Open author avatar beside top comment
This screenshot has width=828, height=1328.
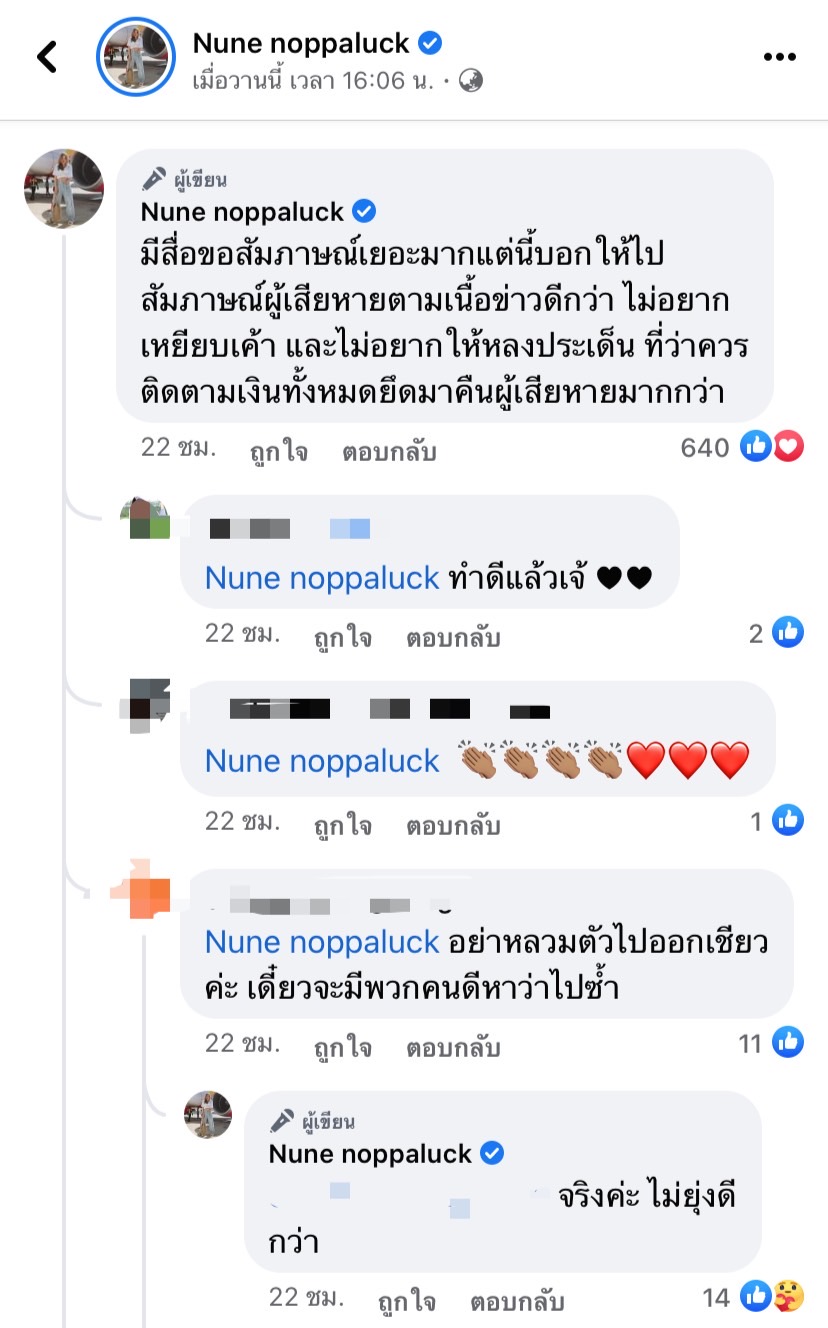click(64, 189)
